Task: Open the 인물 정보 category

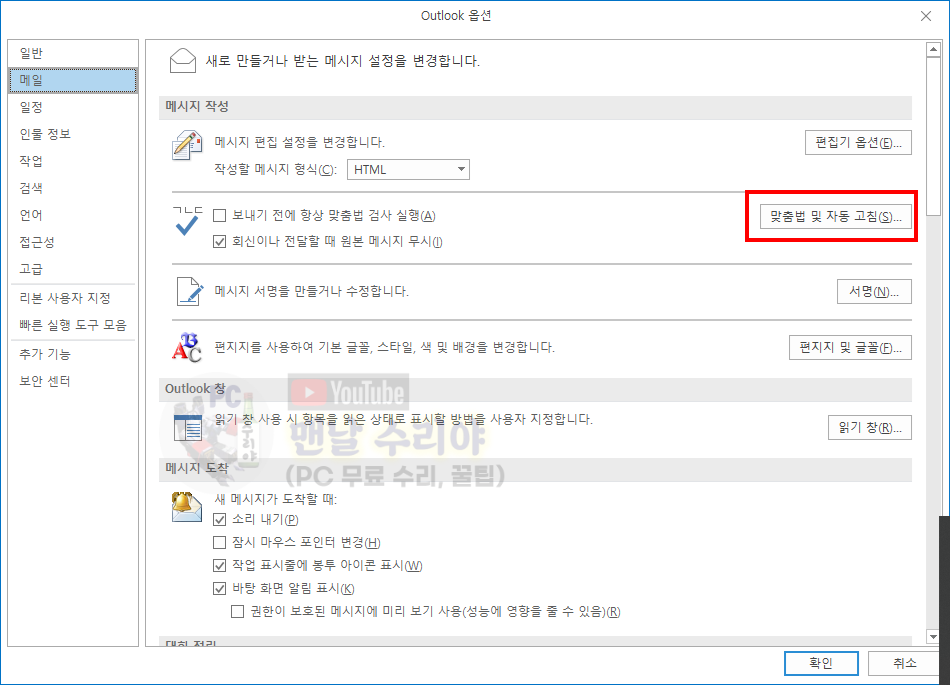Action: pos(73,134)
